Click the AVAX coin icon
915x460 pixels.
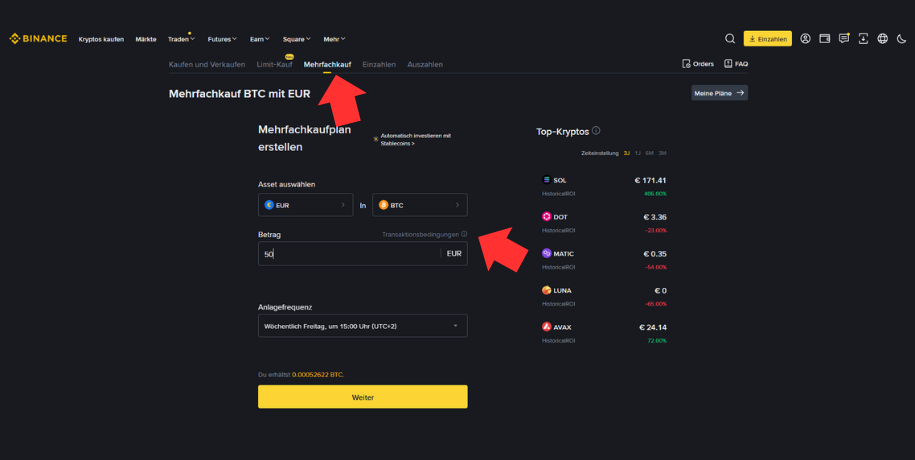point(546,327)
